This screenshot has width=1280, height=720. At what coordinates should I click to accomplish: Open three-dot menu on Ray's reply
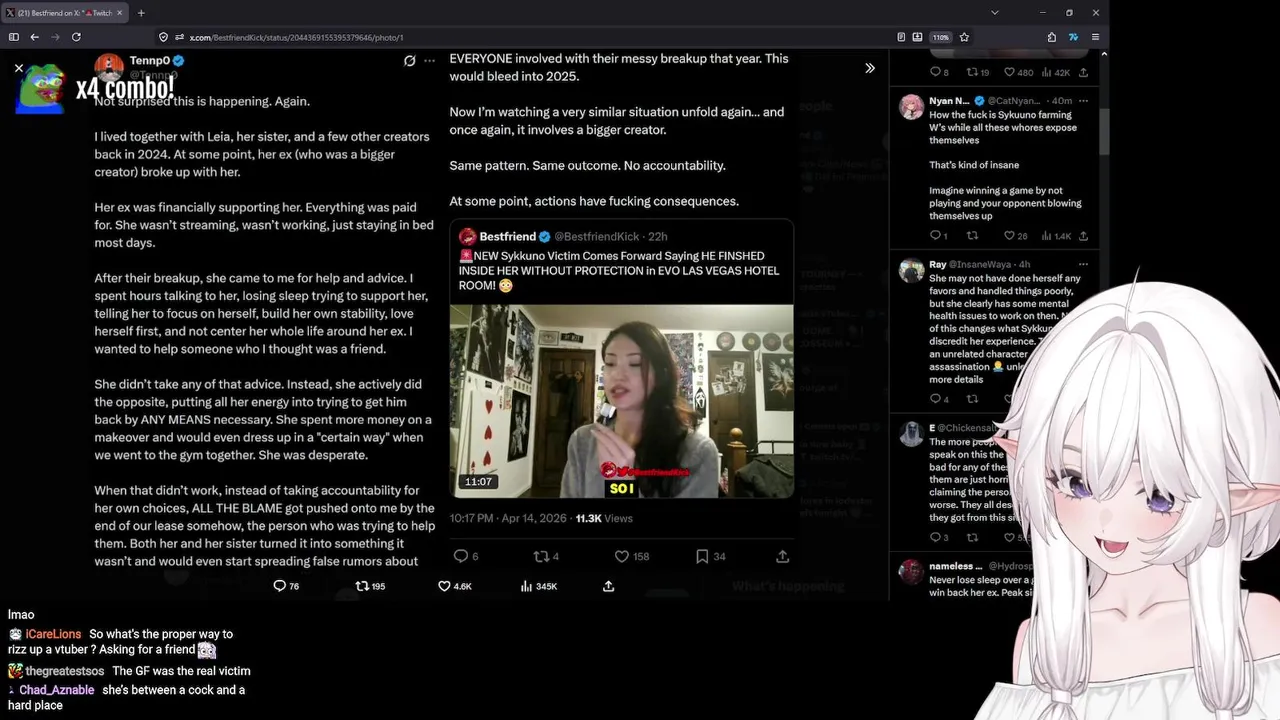[x=1083, y=264]
